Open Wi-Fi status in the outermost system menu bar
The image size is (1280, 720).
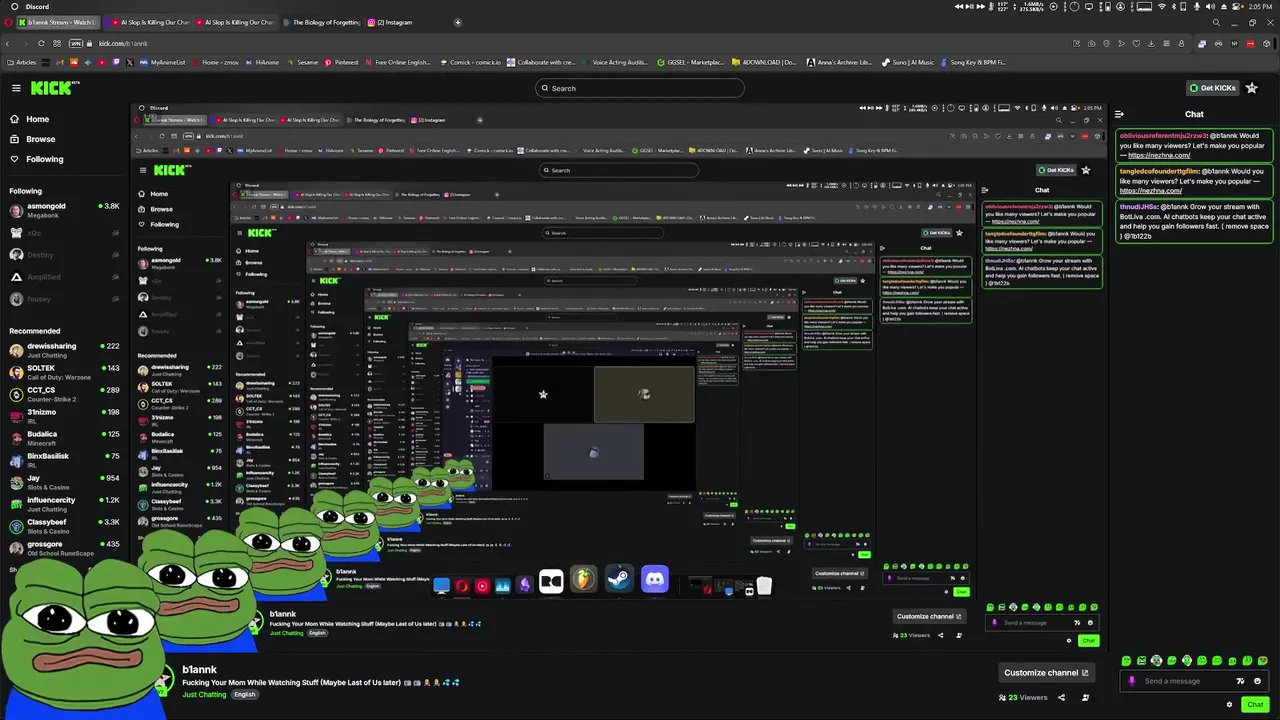pyautogui.click(x=1161, y=7)
